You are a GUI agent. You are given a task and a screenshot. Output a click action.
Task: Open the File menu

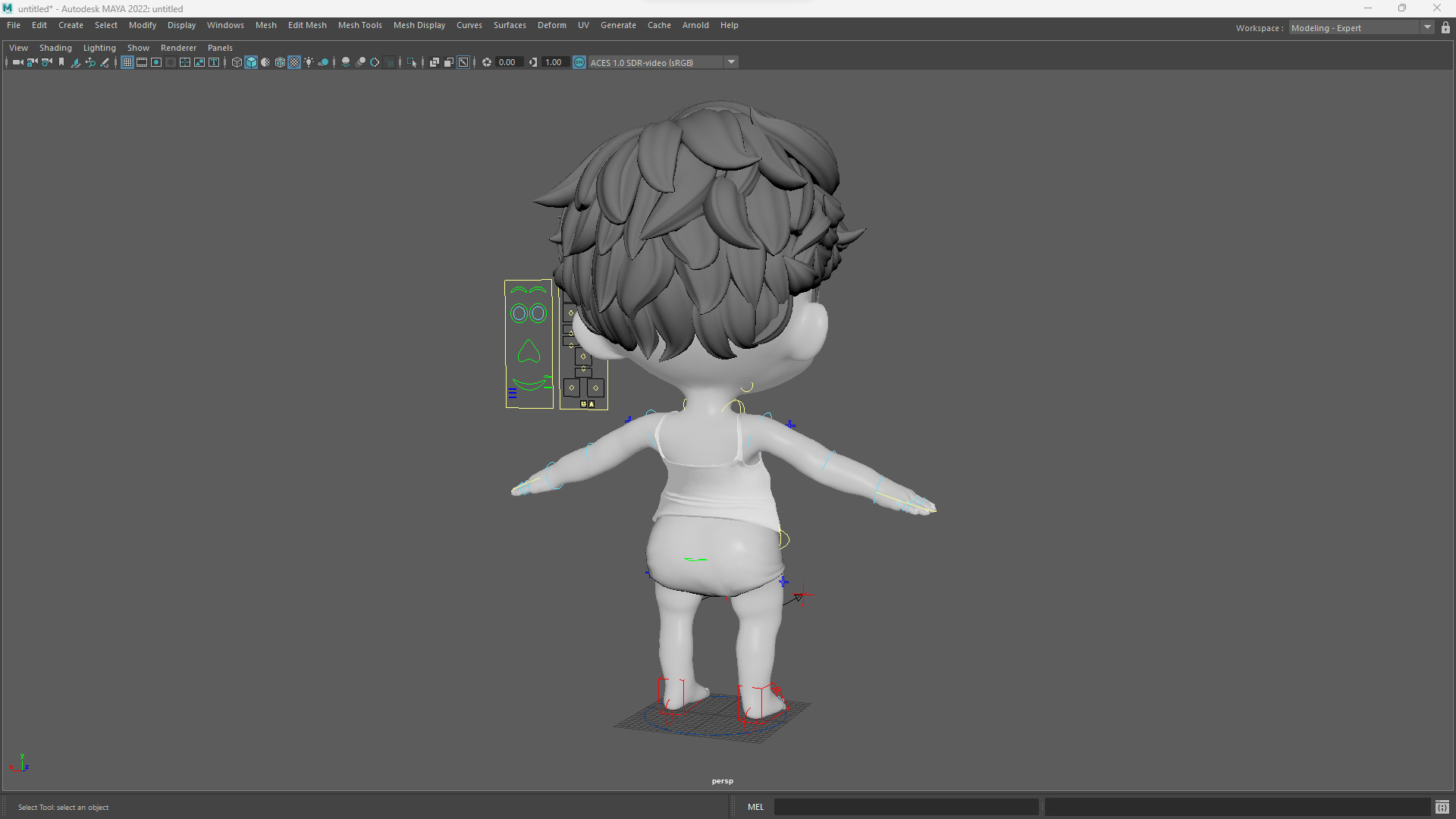tap(14, 25)
